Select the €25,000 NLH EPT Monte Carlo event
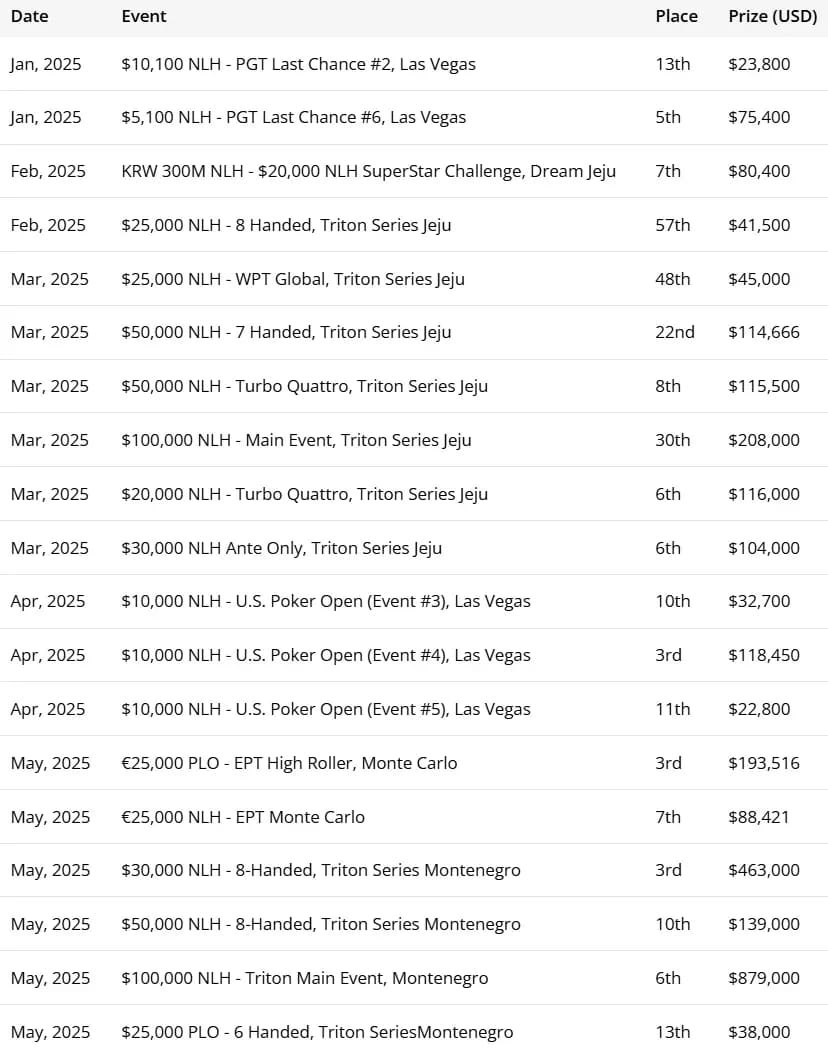Viewport: 828px width, 1051px height. pos(243,817)
